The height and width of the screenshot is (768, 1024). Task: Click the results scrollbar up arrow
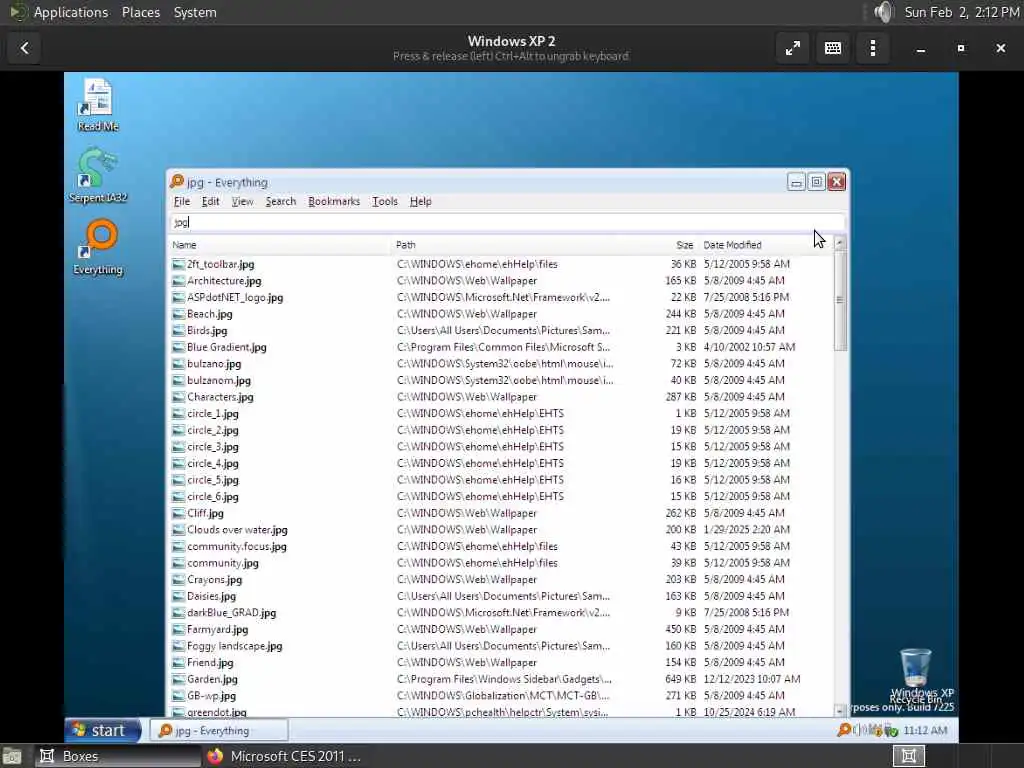coord(840,243)
